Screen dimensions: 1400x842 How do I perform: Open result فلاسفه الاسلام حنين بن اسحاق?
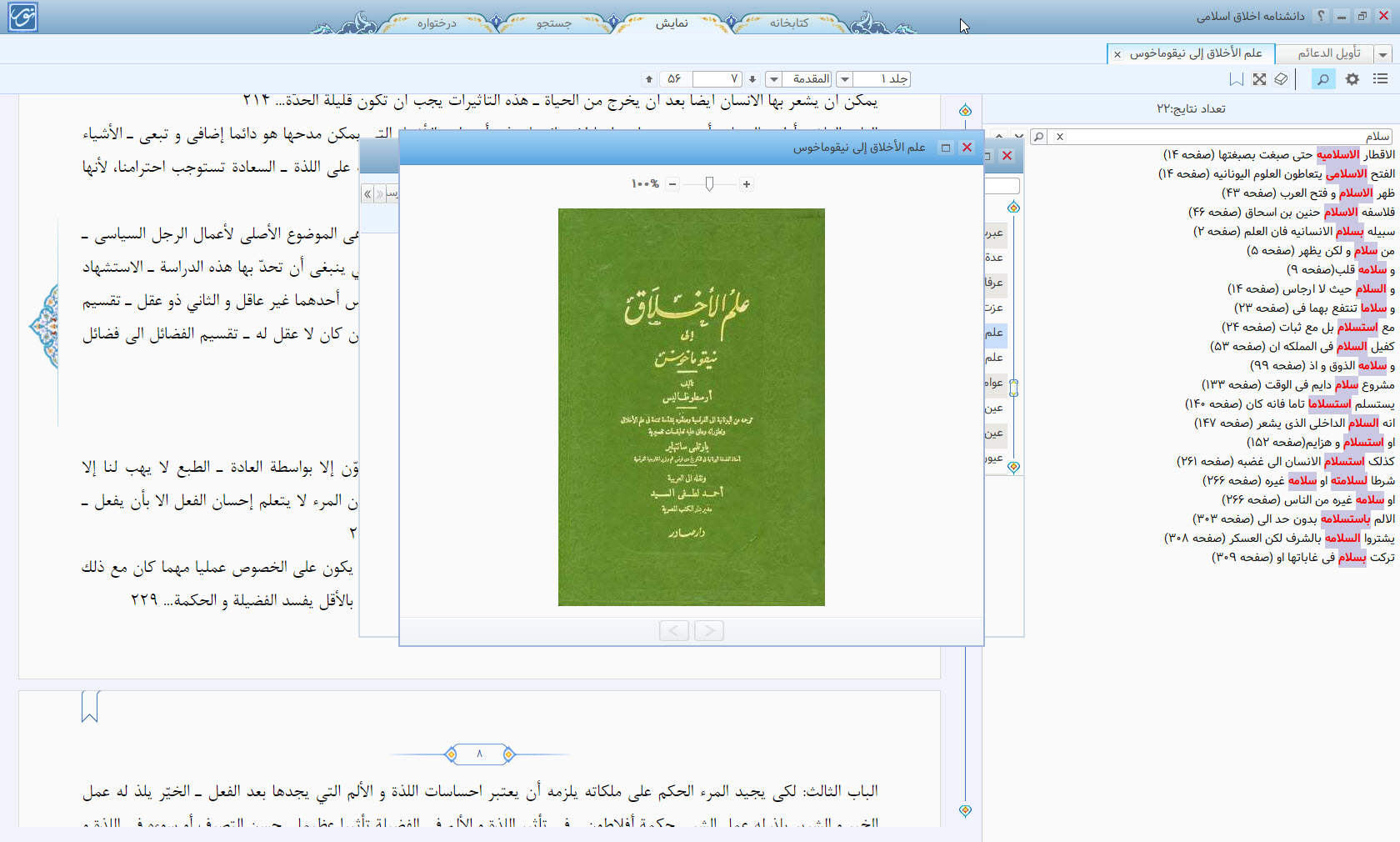point(1291,213)
